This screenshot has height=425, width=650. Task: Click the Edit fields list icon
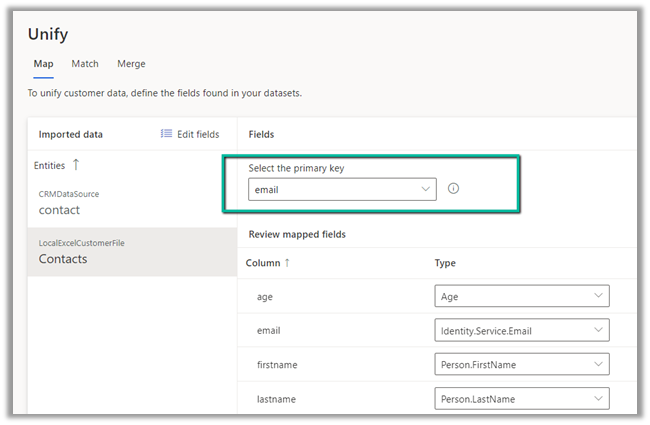tap(167, 134)
